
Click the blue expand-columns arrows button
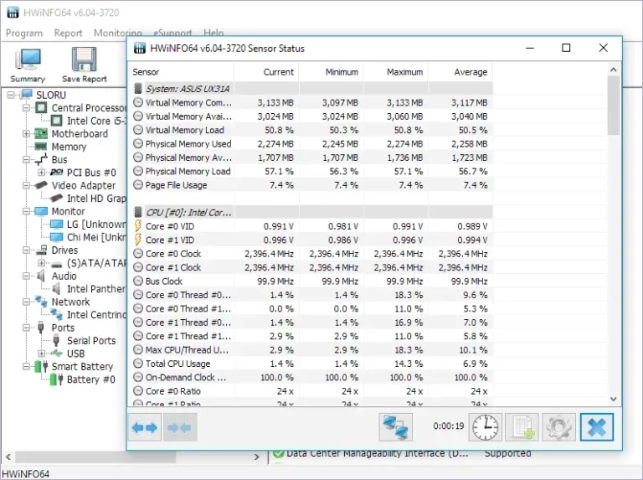click(145, 427)
